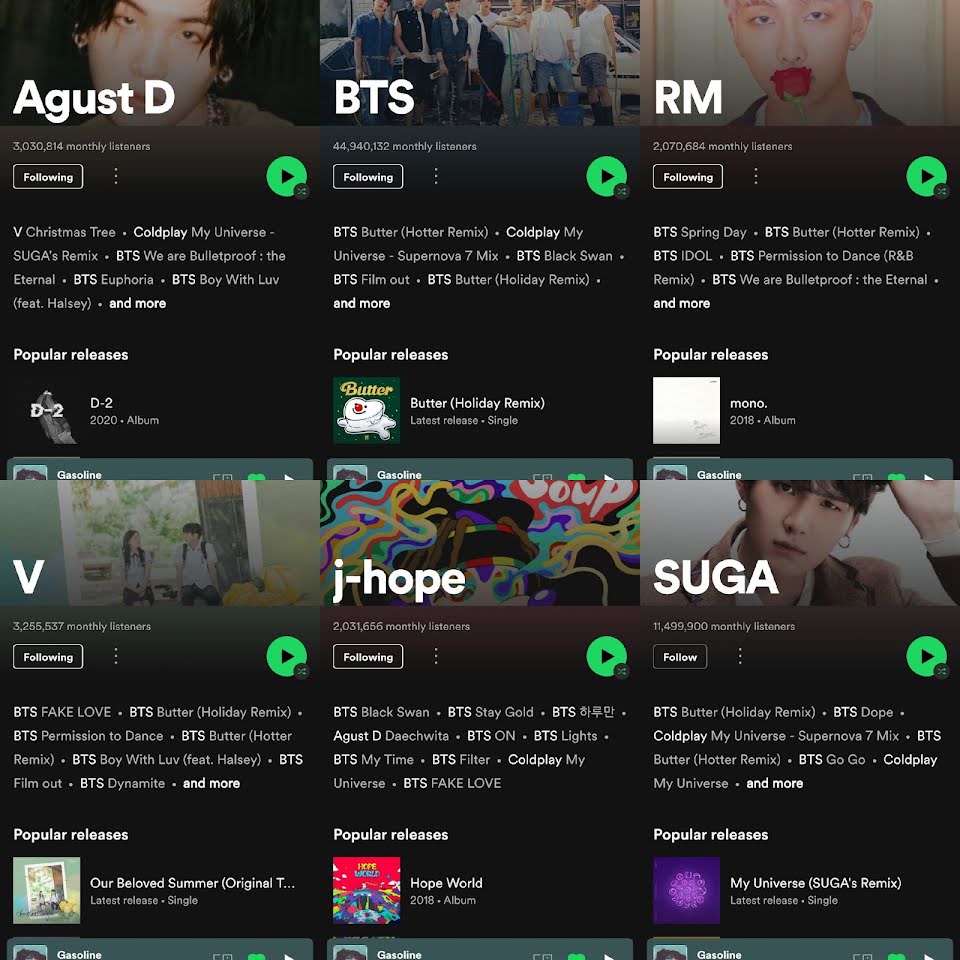Follow SUGA with the Follow button

(x=680, y=657)
